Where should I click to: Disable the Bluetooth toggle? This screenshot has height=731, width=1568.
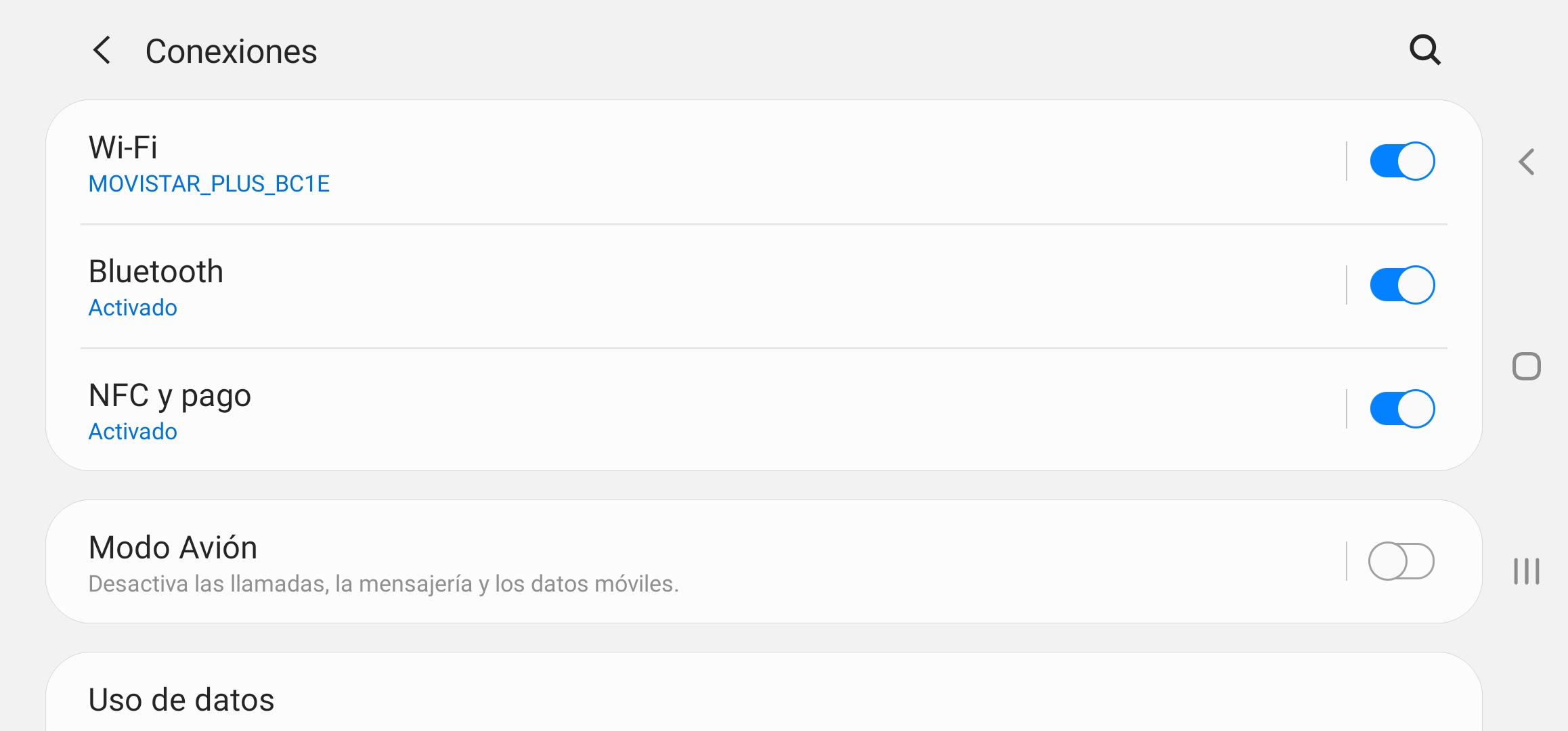click(1401, 285)
